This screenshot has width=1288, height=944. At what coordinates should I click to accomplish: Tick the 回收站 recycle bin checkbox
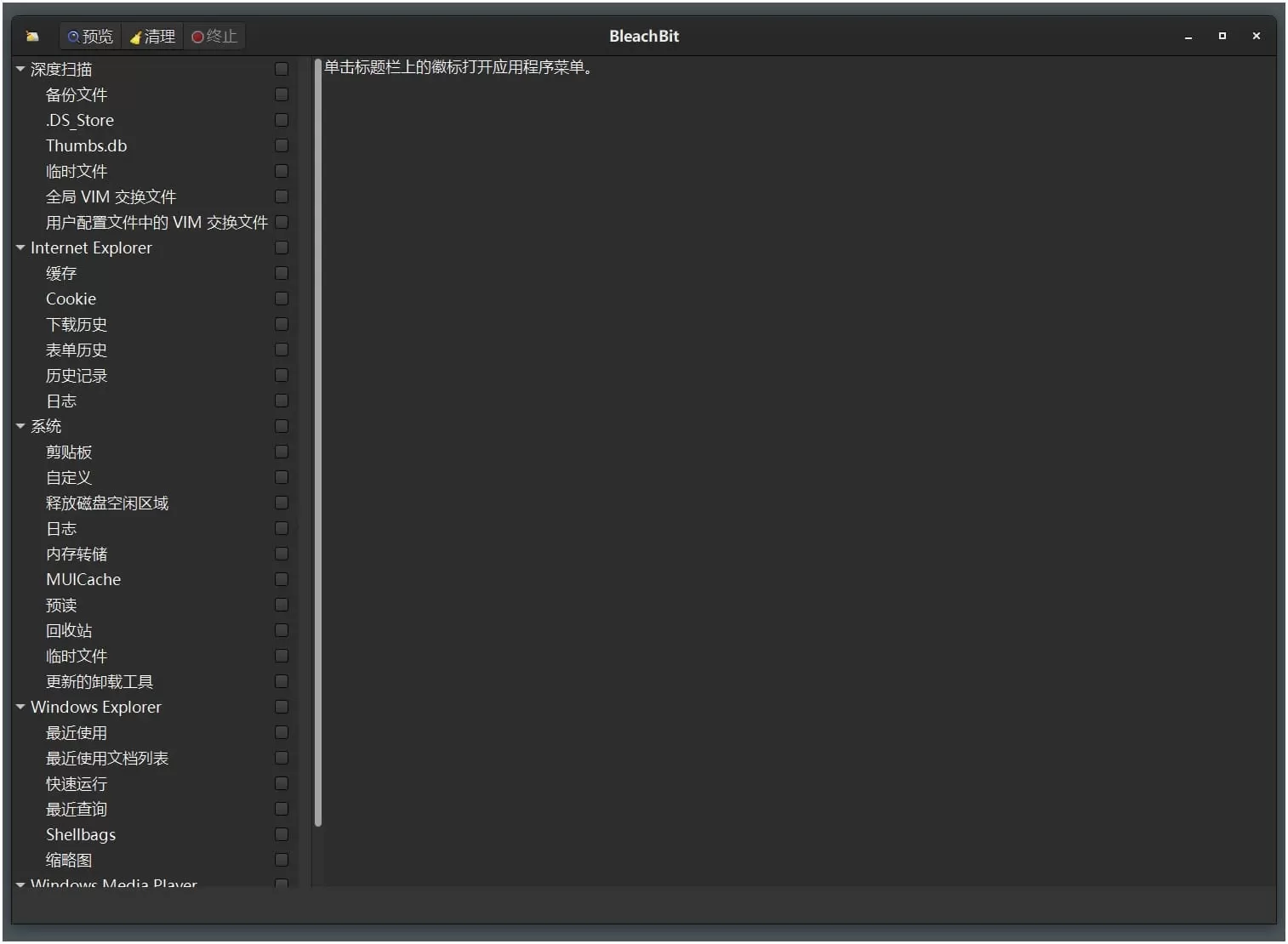(x=282, y=630)
